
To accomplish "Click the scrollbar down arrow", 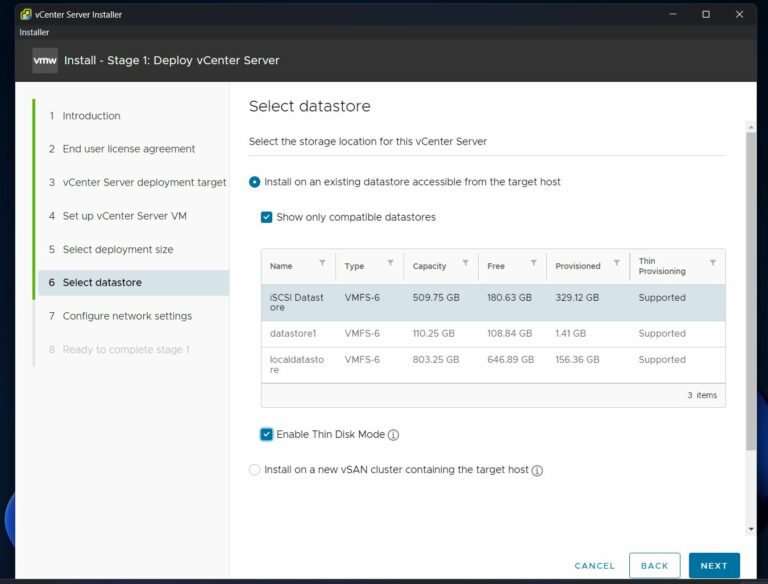I will click(751, 529).
